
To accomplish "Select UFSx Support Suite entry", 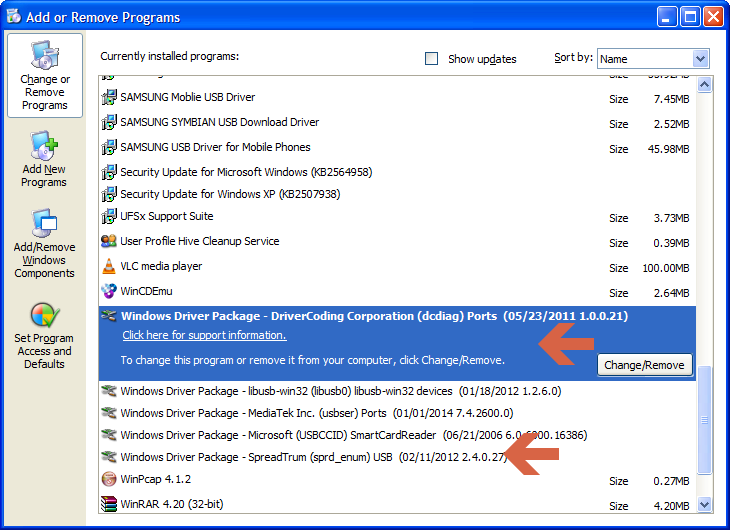I will (x=397, y=217).
